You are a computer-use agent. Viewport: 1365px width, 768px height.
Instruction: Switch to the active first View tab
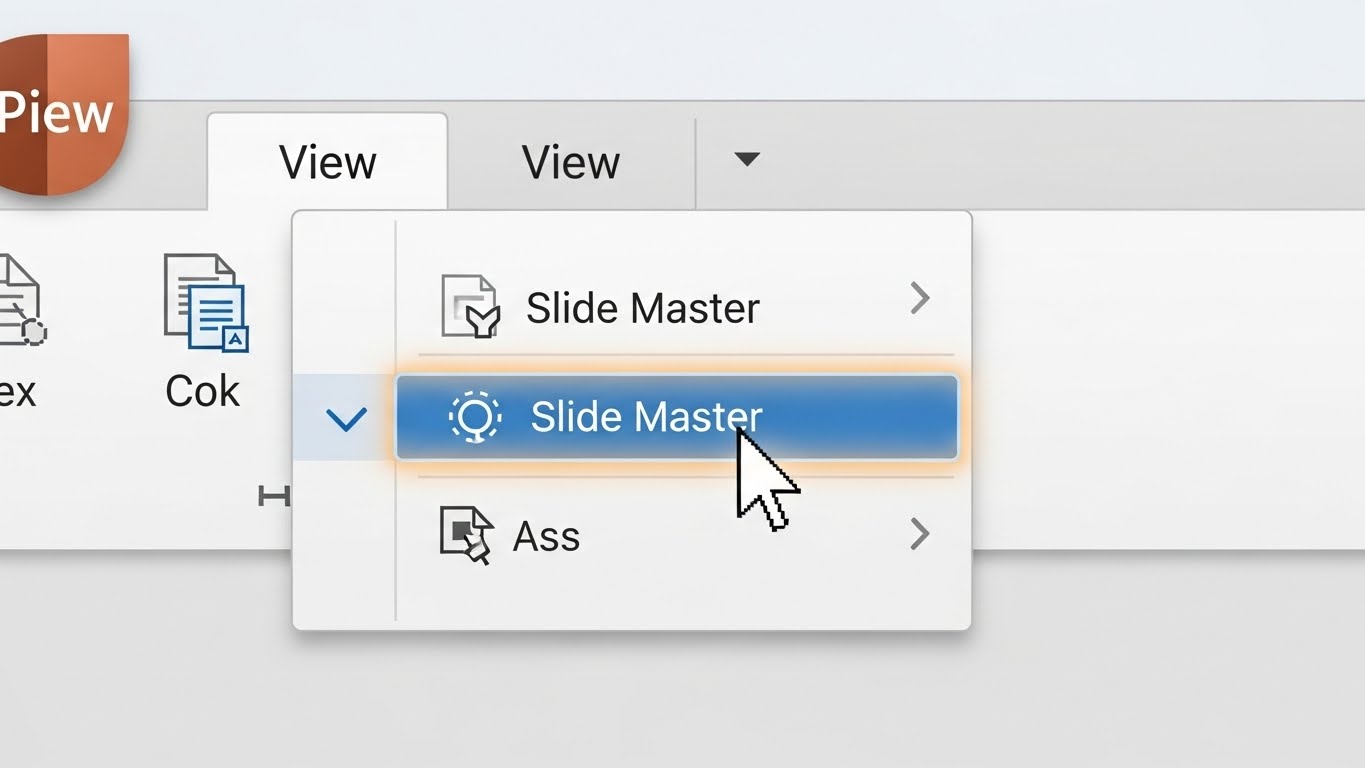pyautogui.click(x=327, y=162)
